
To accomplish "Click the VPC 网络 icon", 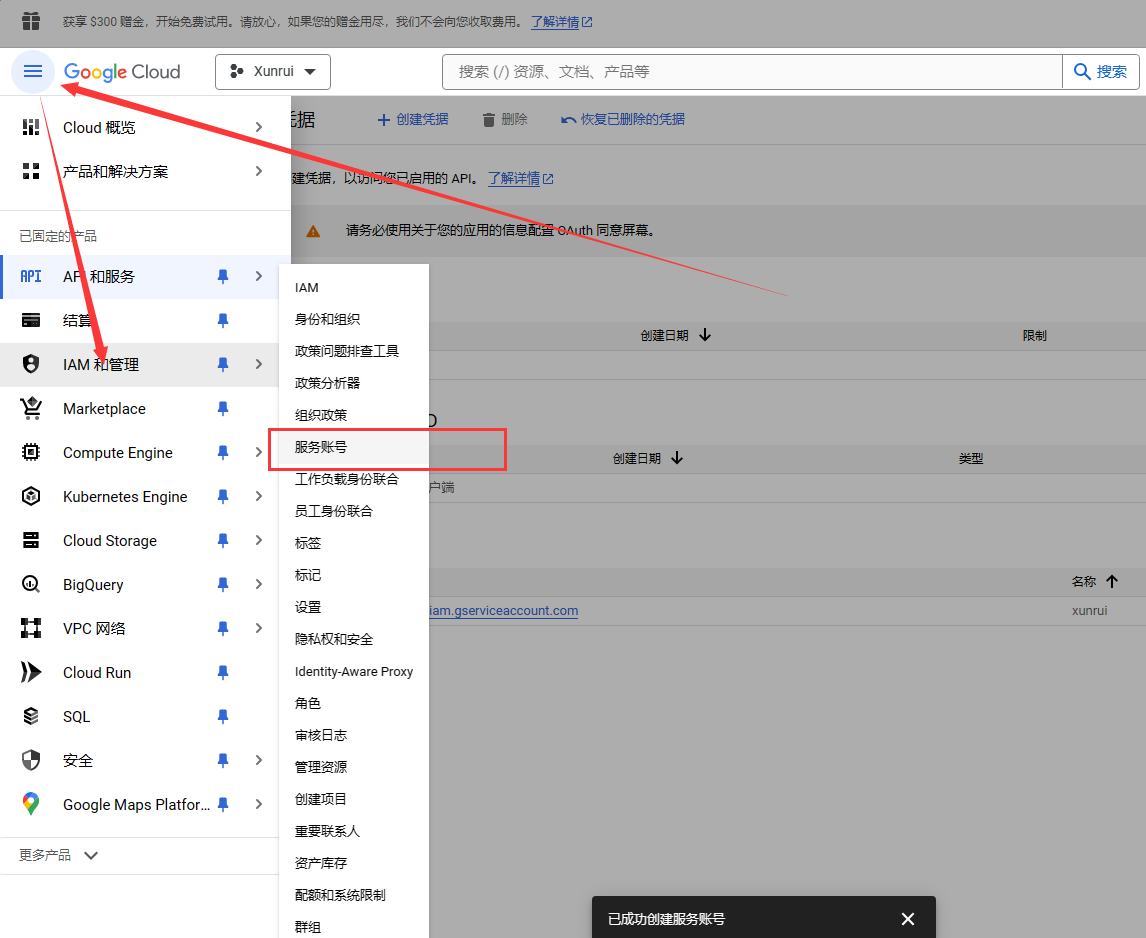I will point(31,628).
